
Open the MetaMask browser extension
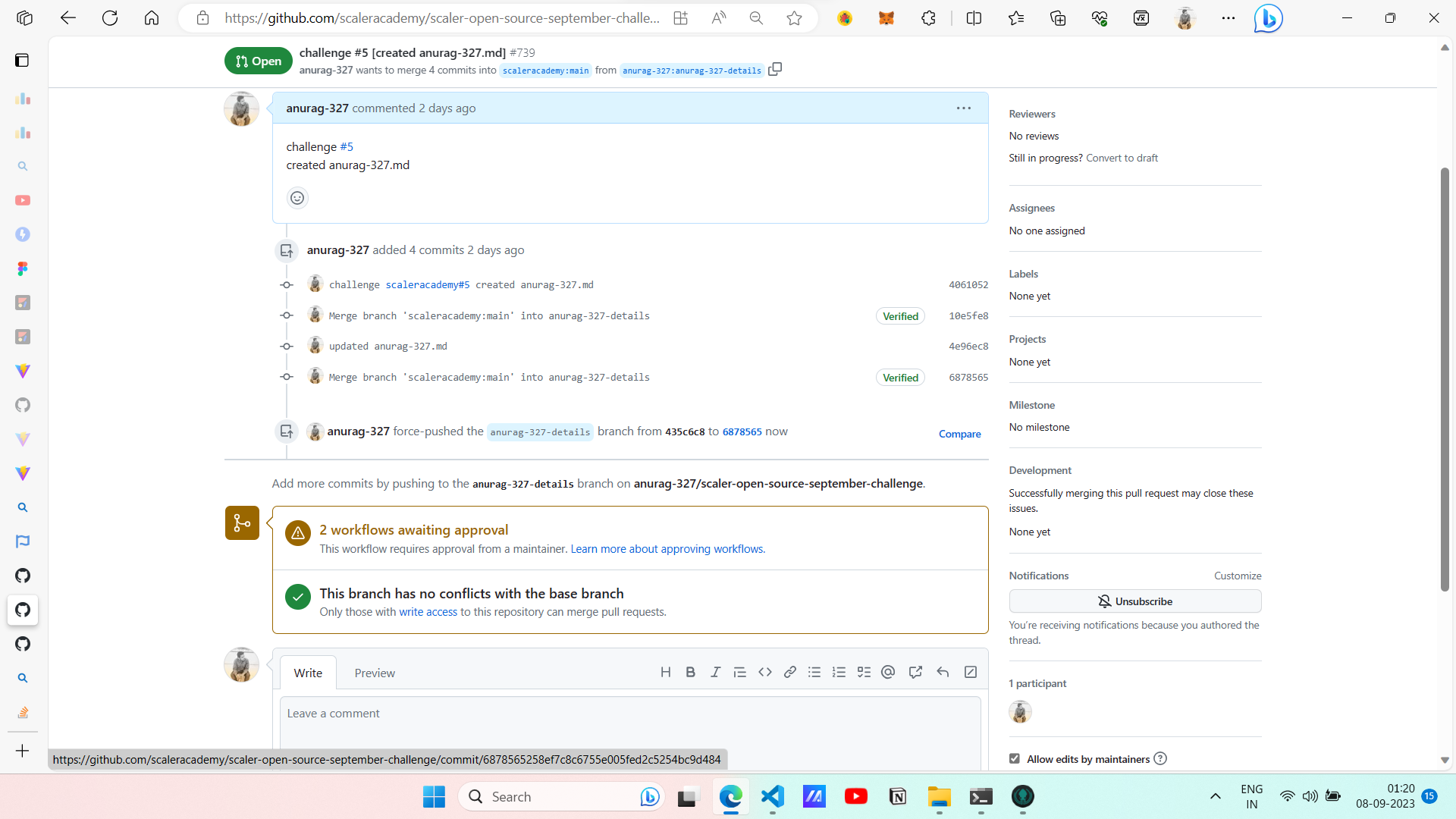pos(886,17)
